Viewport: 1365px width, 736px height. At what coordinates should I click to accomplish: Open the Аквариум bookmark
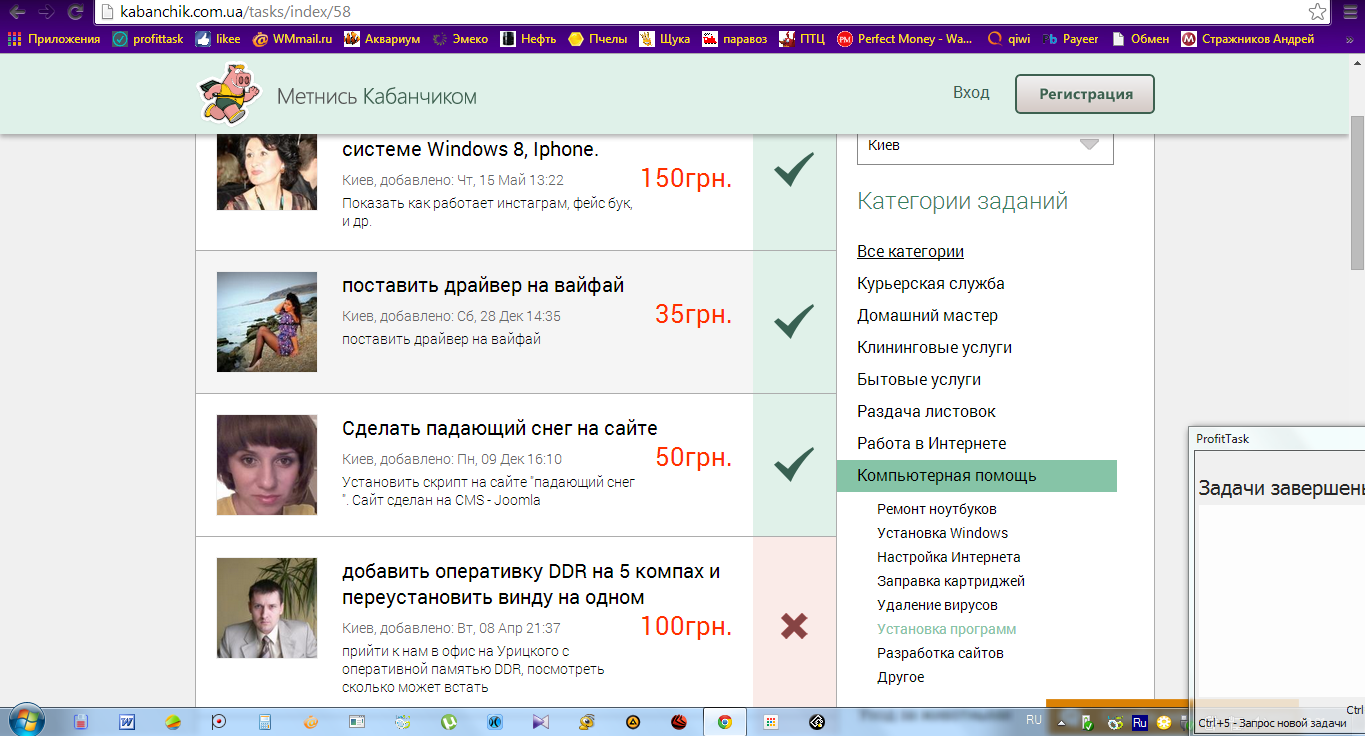point(382,39)
